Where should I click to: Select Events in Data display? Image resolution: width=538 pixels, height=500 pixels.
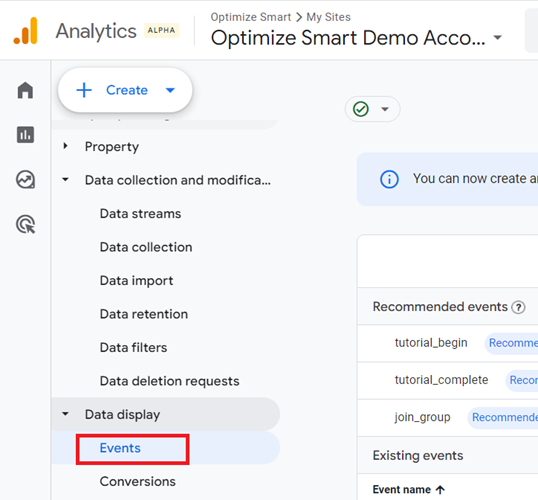tap(120, 448)
